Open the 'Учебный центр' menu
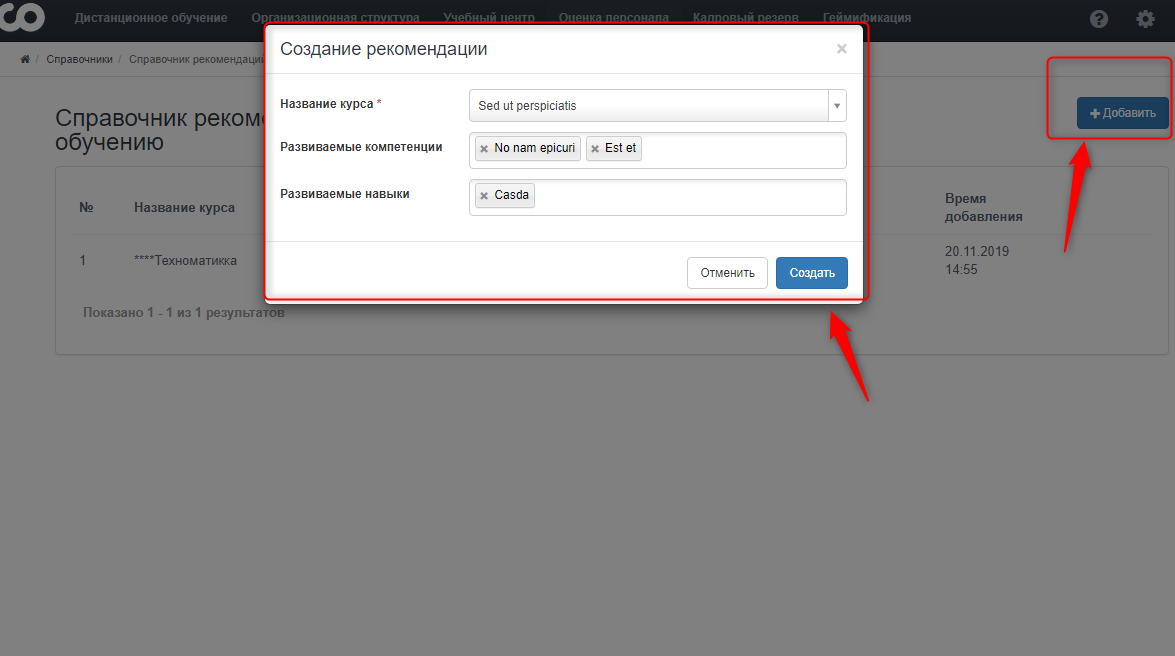The height and width of the screenshot is (656, 1175). point(489,18)
